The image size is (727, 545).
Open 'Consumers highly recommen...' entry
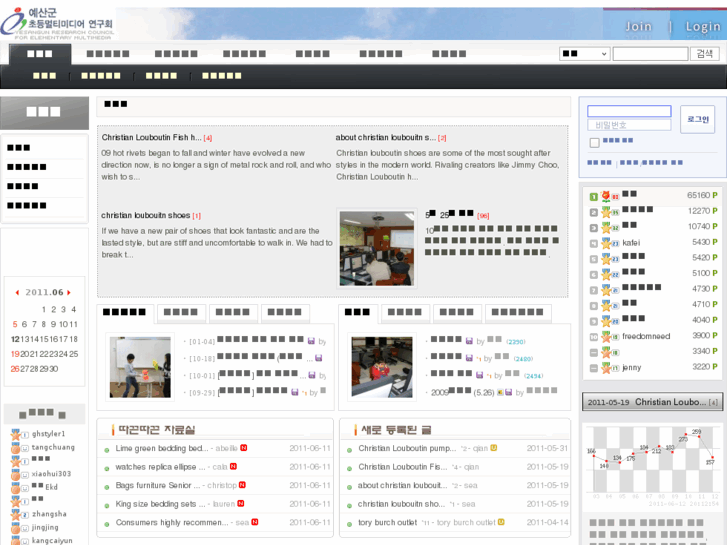coord(172,522)
